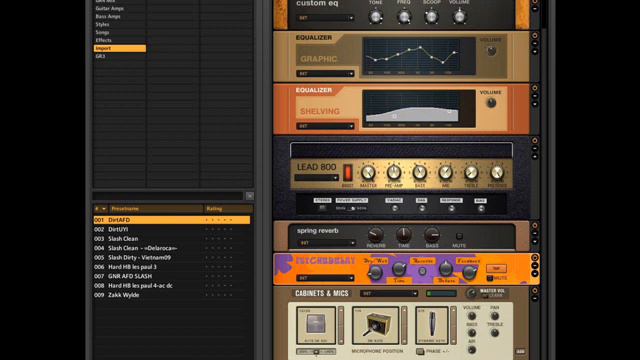Click the preset search input field
This screenshot has height=360, width=640.
tap(168, 196)
